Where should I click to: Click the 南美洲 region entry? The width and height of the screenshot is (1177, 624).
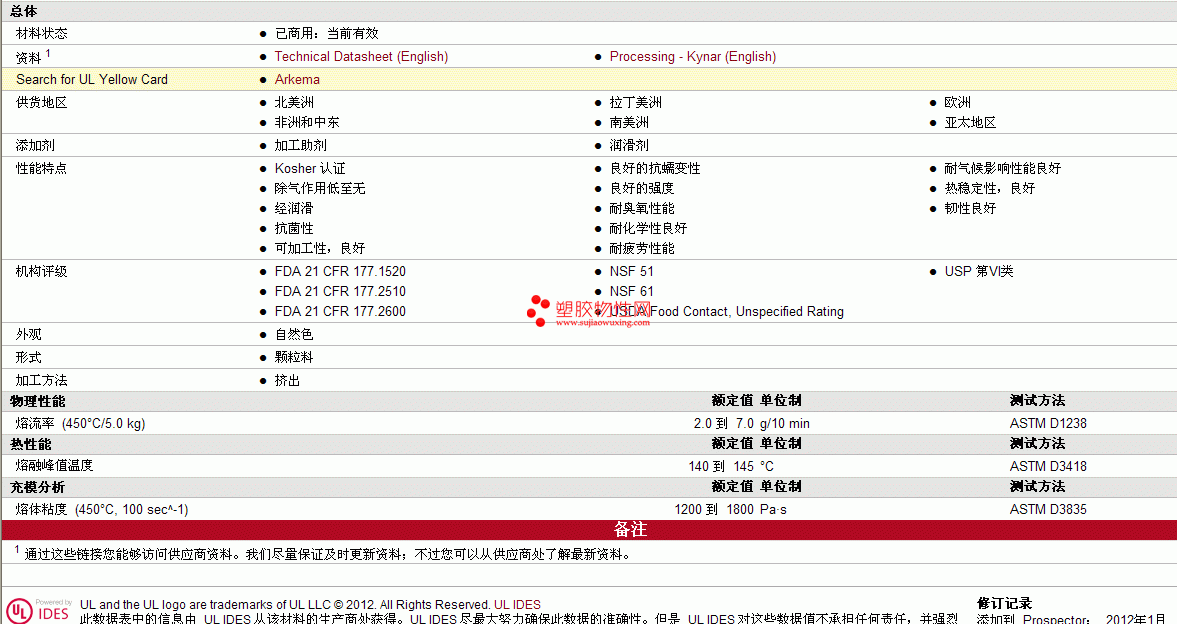pyautogui.click(x=629, y=122)
